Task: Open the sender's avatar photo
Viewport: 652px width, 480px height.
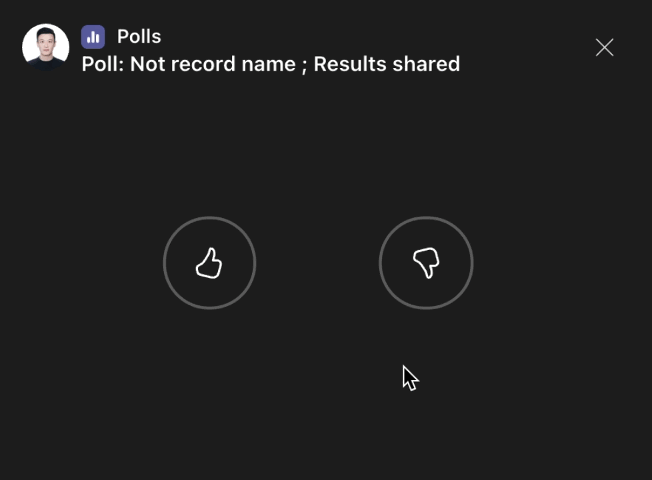Action: pyautogui.click(x=46, y=47)
